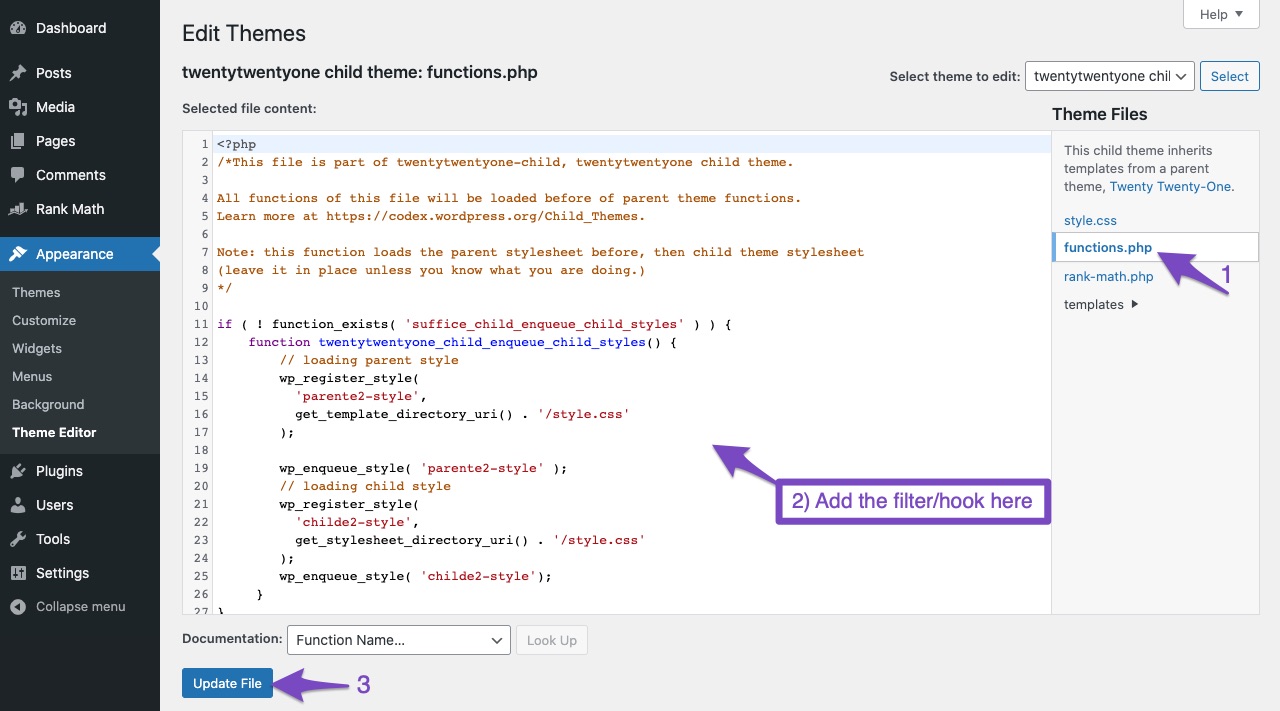Click the <?php opening tag on line 1
The height and width of the screenshot is (711, 1280).
(237, 144)
